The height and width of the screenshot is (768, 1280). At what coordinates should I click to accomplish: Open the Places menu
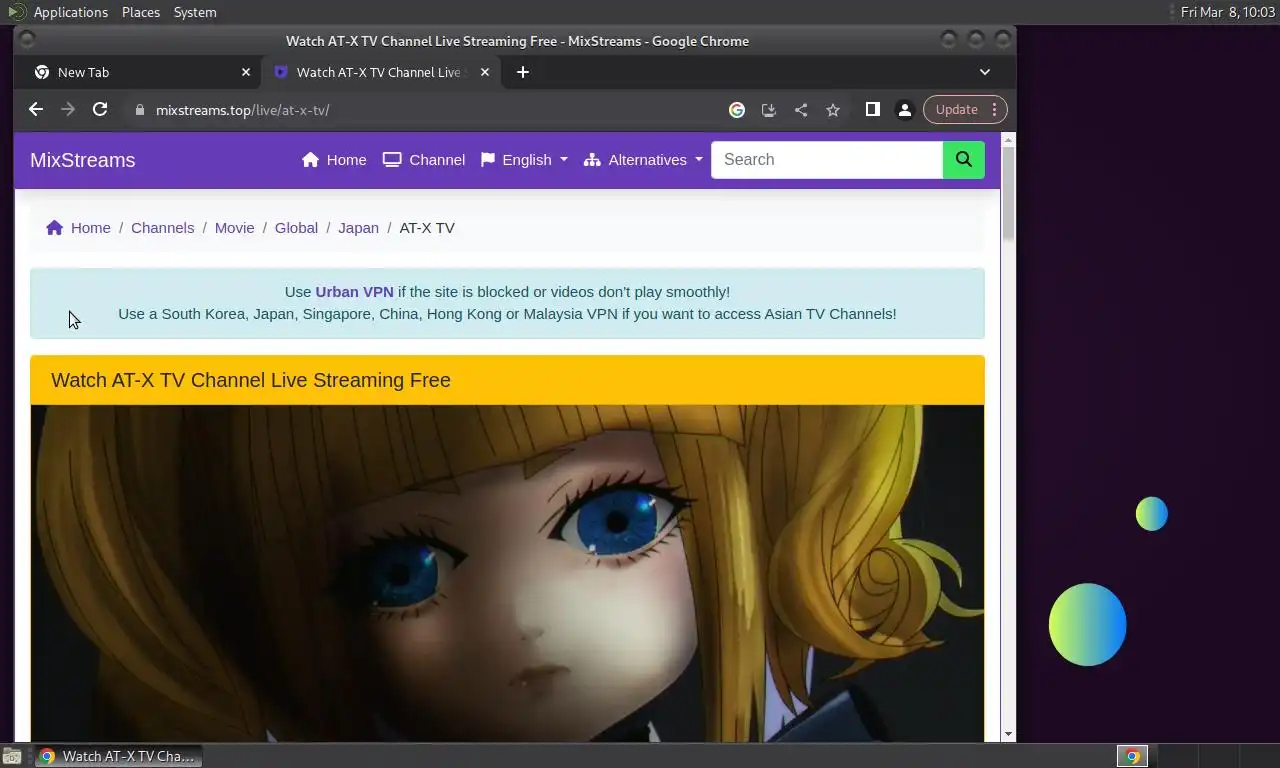141,12
